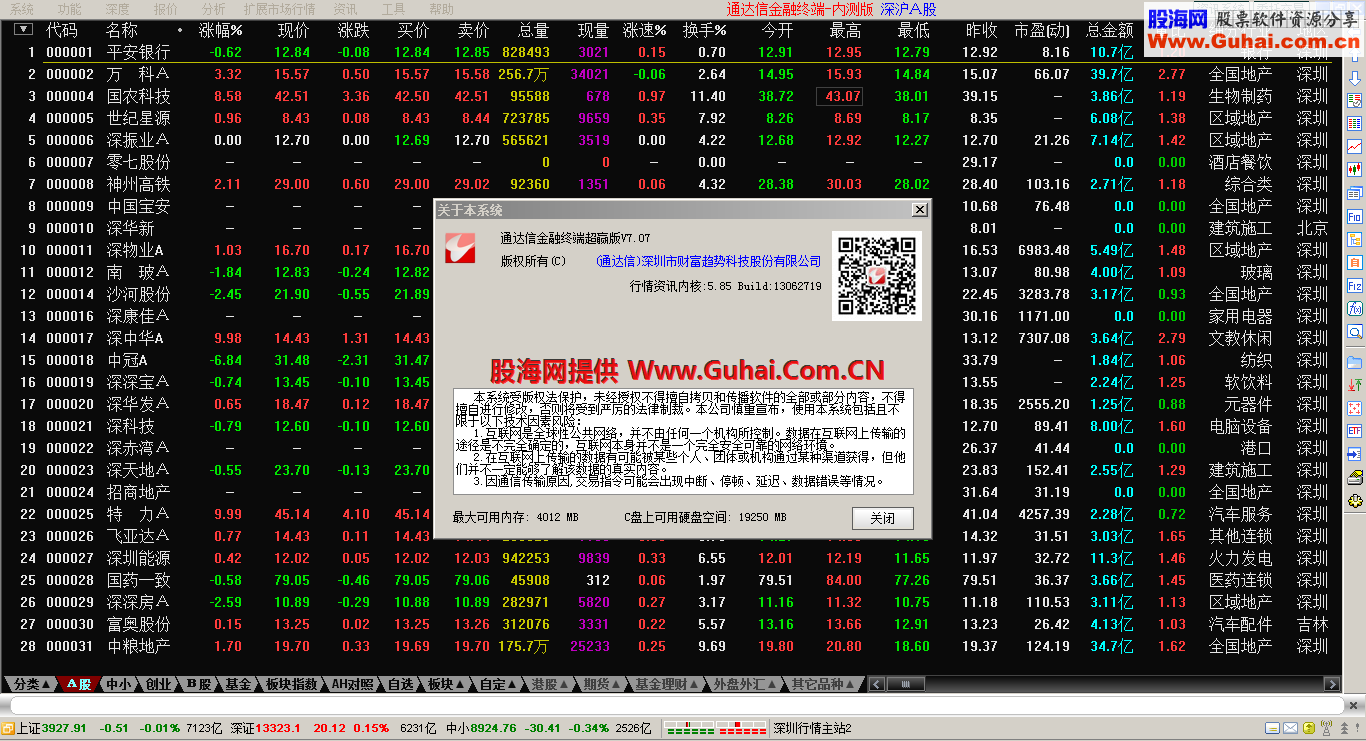Sort by the 总量 column header
The width and height of the screenshot is (1366, 741).
tap(533, 30)
